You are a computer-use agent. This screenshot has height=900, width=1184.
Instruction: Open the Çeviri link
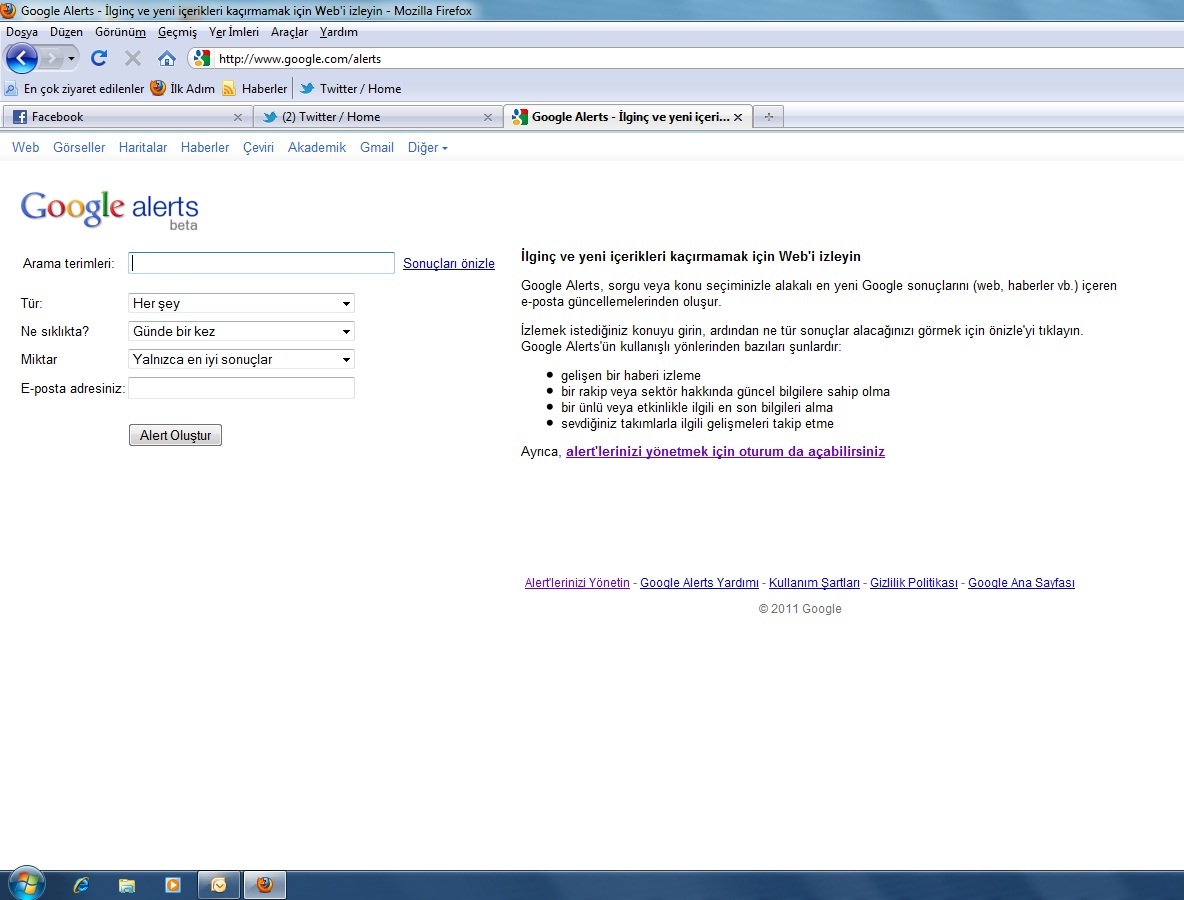[258, 147]
